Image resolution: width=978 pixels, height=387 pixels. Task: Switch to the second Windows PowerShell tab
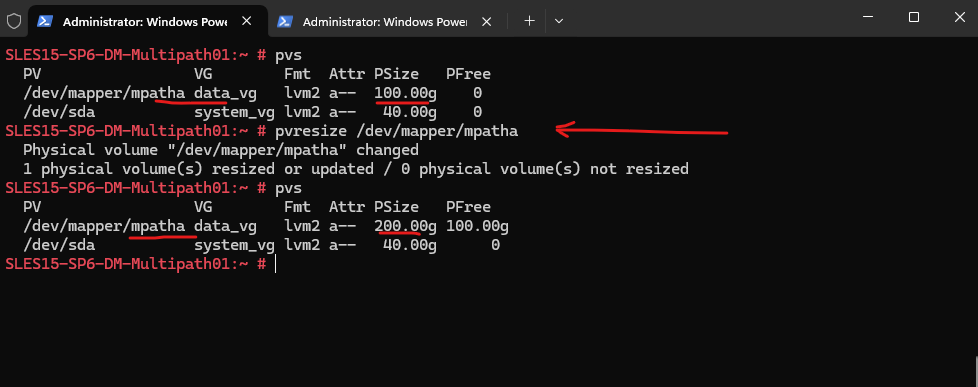pos(387,21)
